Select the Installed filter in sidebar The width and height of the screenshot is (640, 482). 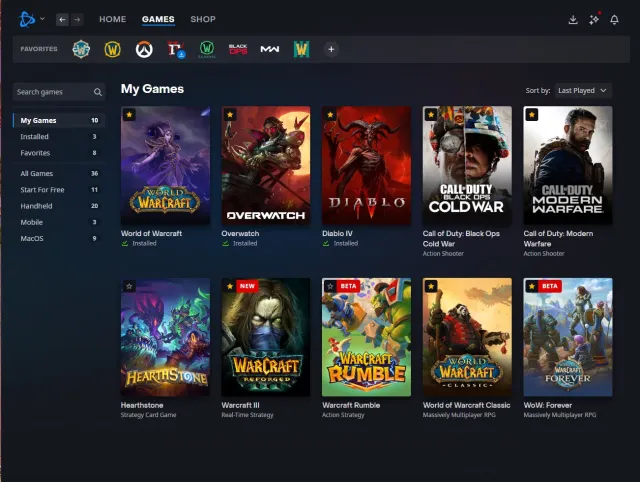tap(59, 137)
